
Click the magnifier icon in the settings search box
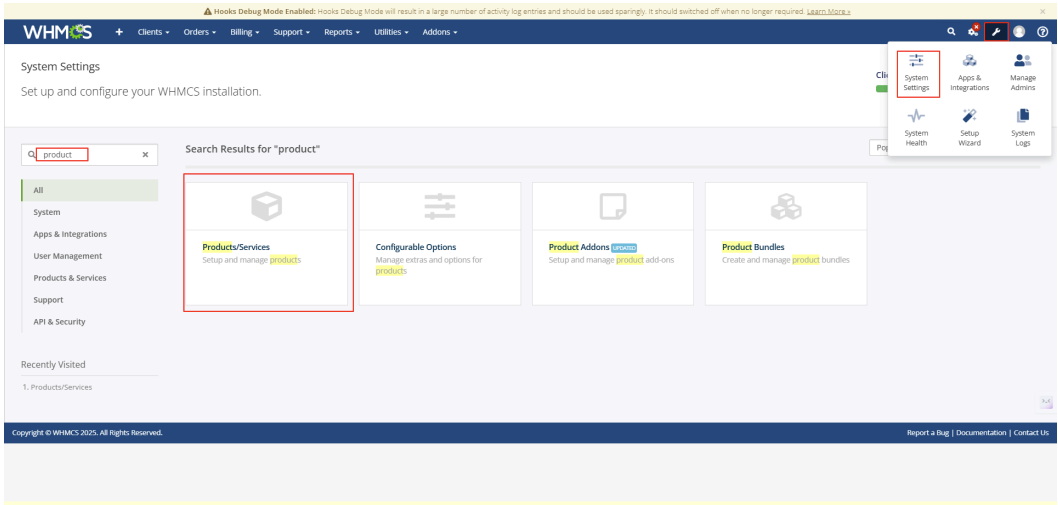pos(32,155)
